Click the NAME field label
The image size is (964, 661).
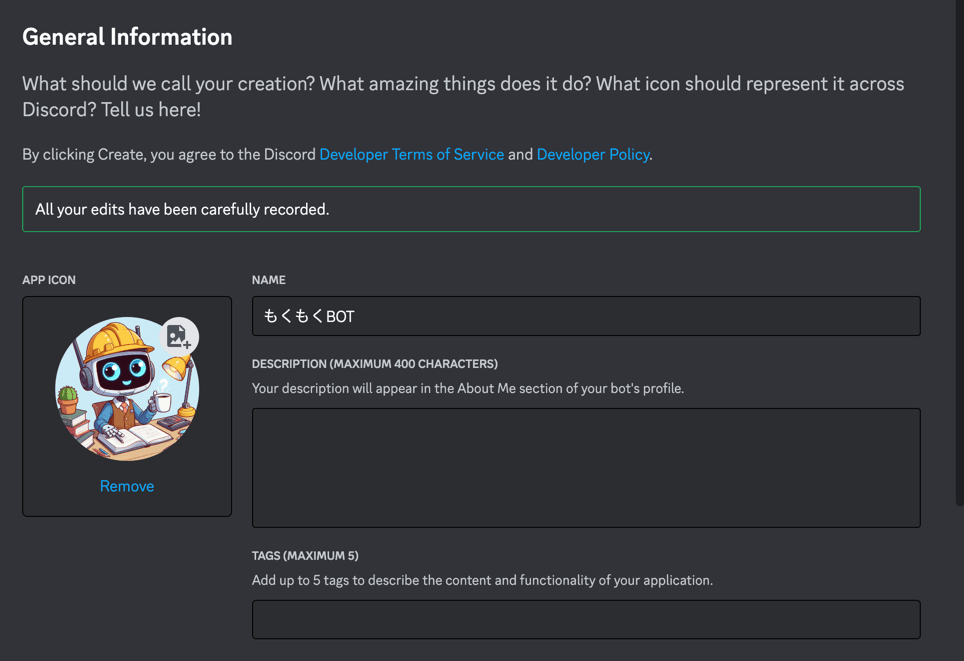click(269, 280)
